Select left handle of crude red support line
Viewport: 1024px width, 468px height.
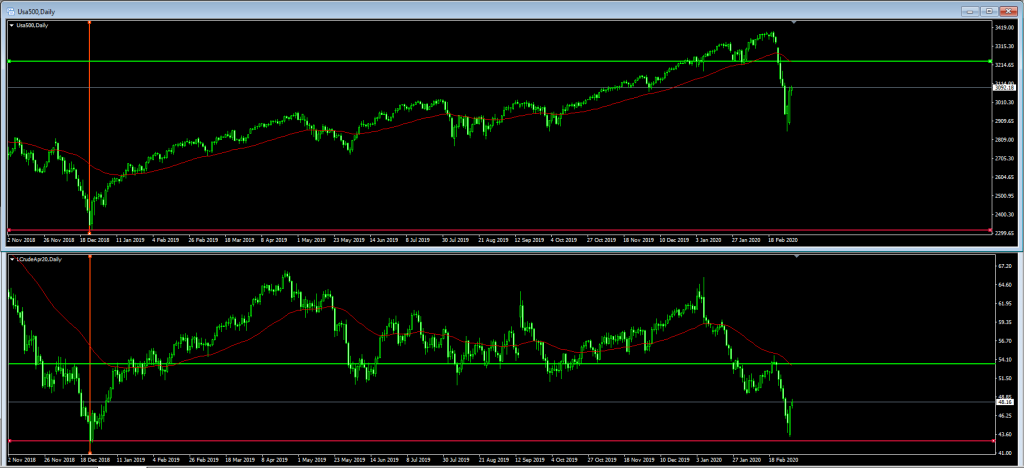(x=9, y=441)
